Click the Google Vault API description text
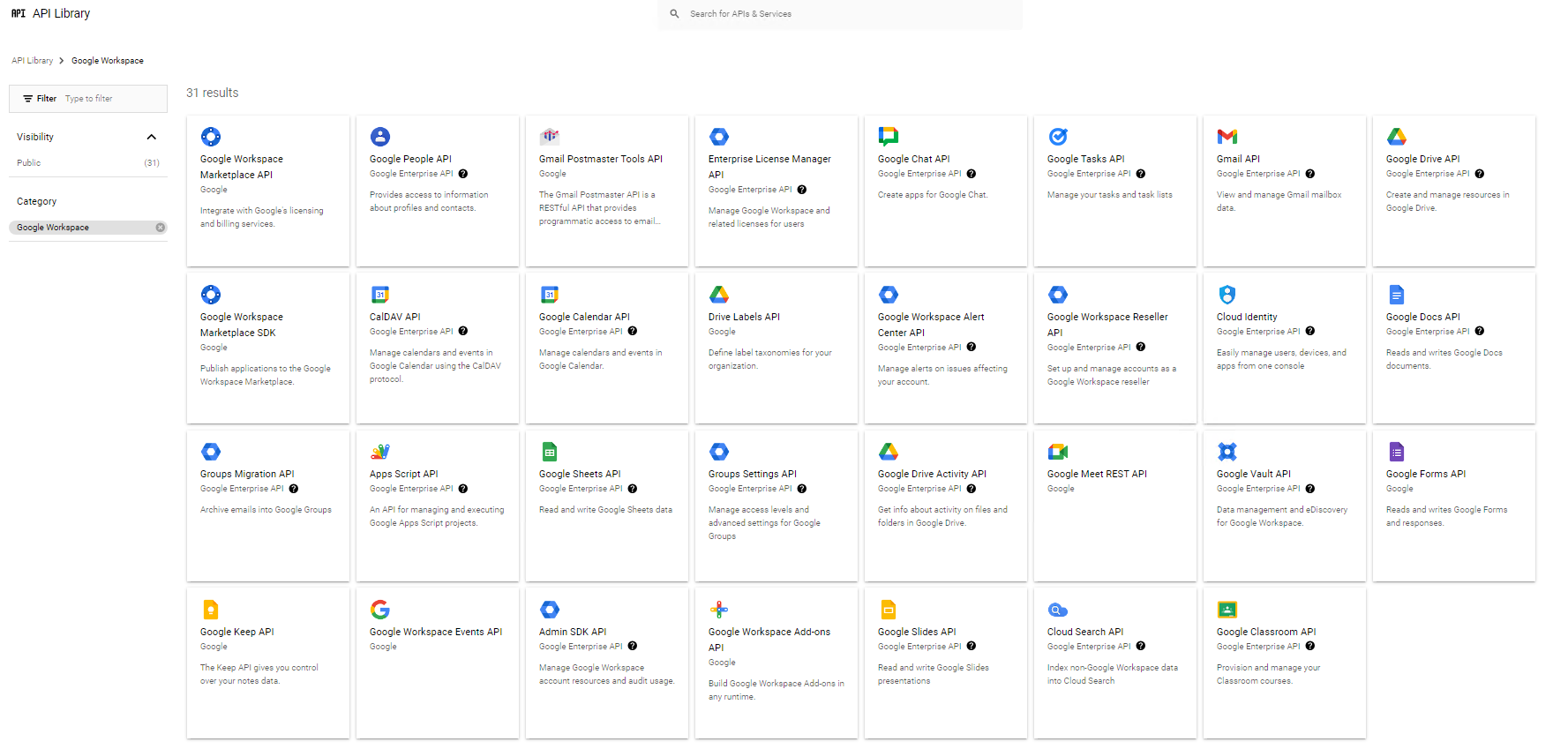 (x=1282, y=516)
